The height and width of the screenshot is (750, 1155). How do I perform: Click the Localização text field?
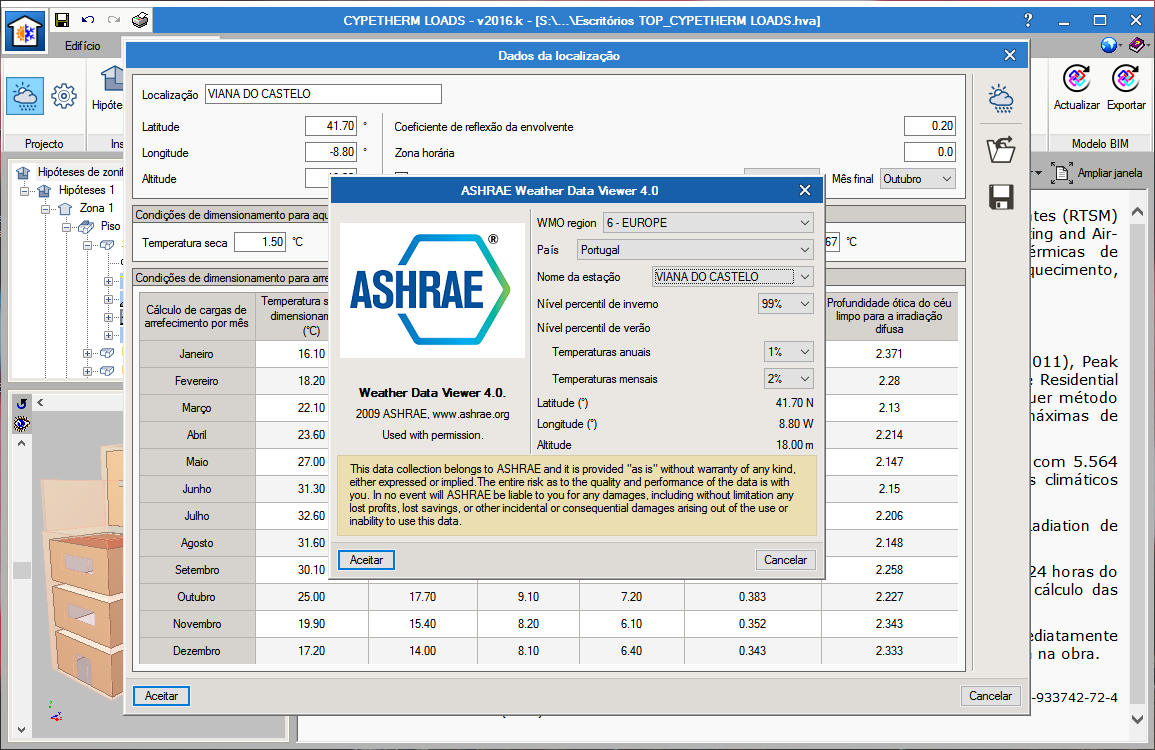point(323,94)
